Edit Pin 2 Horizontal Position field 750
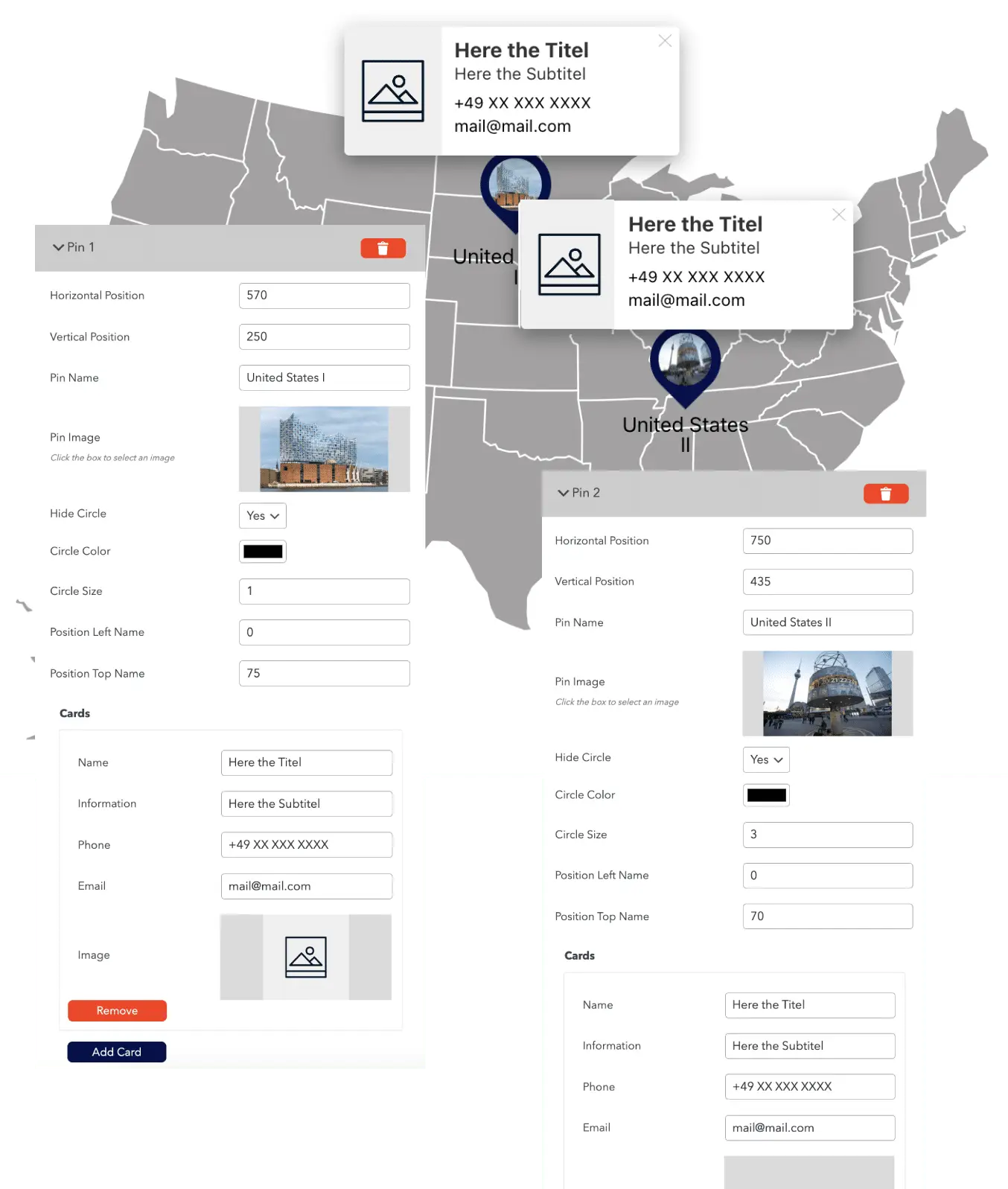1008x1189 pixels. coord(828,541)
